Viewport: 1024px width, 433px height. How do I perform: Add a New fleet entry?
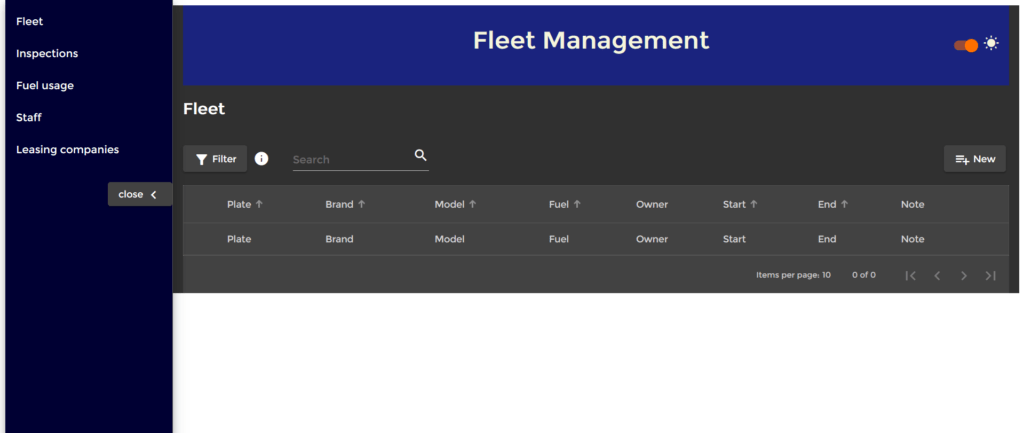point(975,159)
